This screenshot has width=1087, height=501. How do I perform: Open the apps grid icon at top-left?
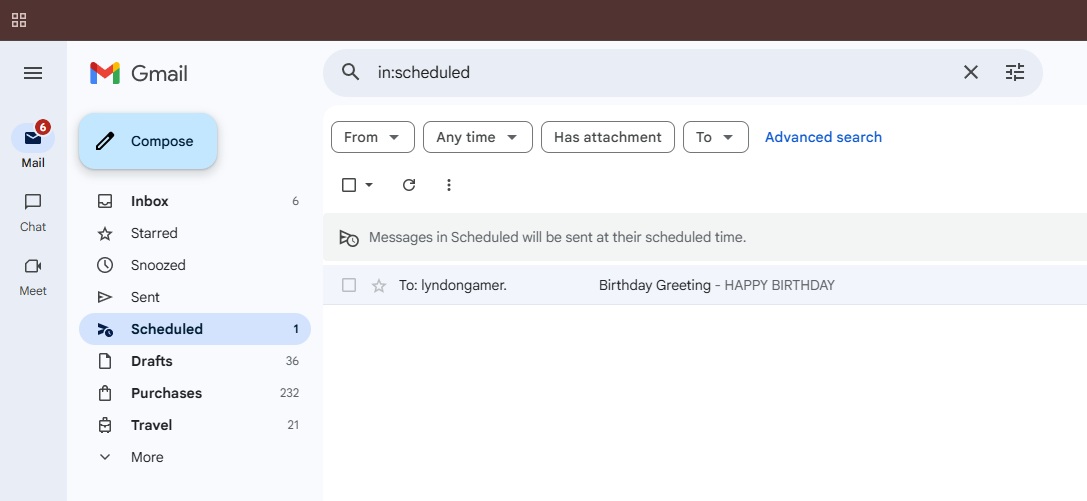19,20
